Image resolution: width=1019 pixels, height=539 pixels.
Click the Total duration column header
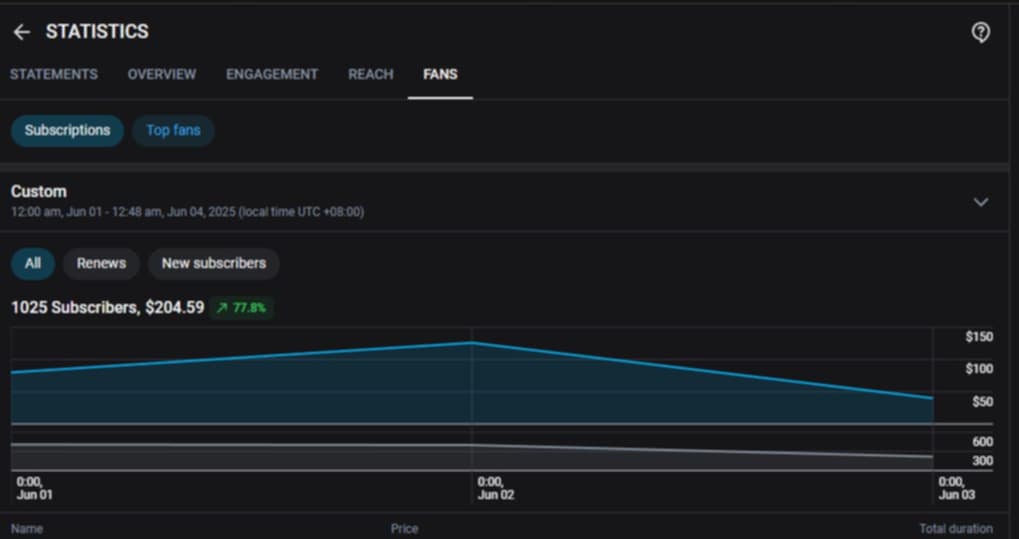(x=955, y=528)
